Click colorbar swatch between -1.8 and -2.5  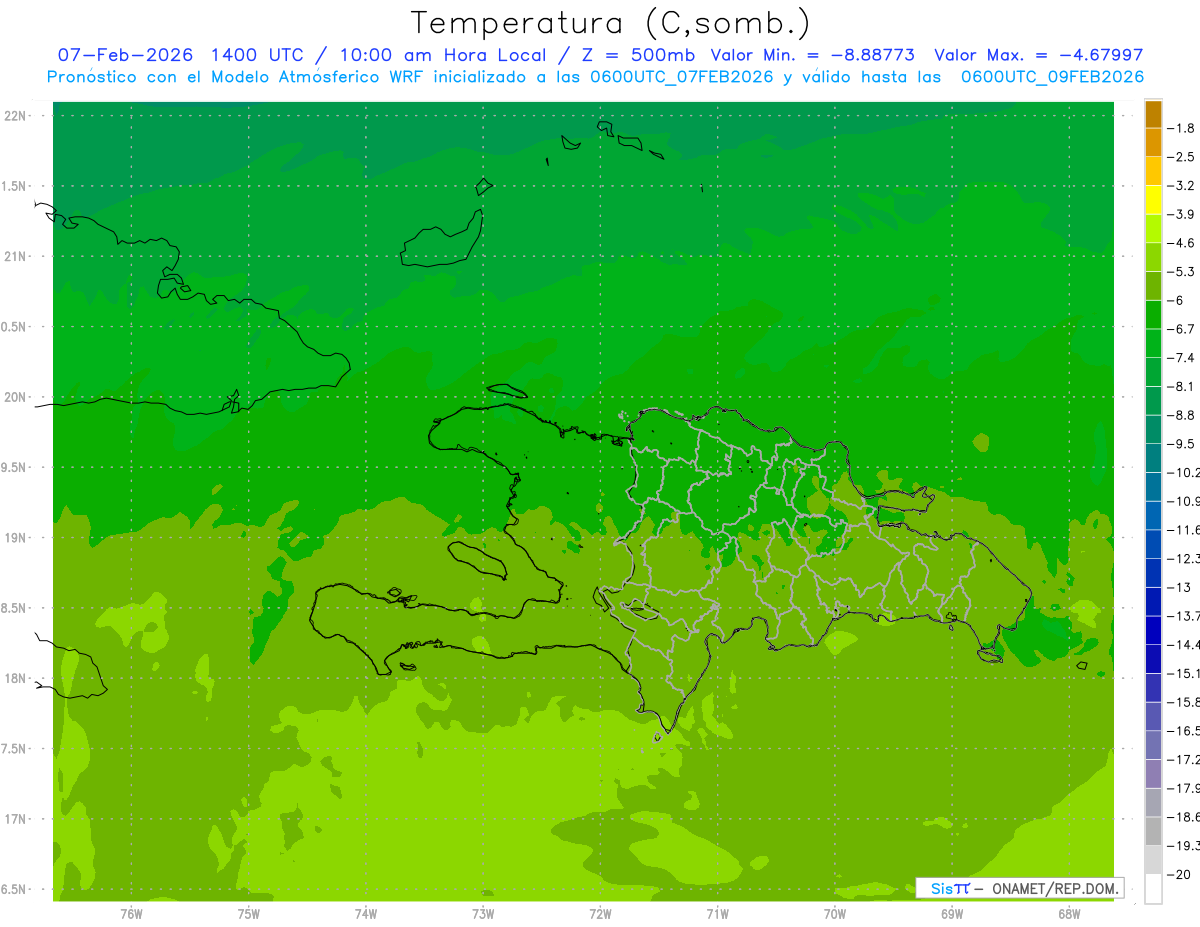[x=1153, y=143]
